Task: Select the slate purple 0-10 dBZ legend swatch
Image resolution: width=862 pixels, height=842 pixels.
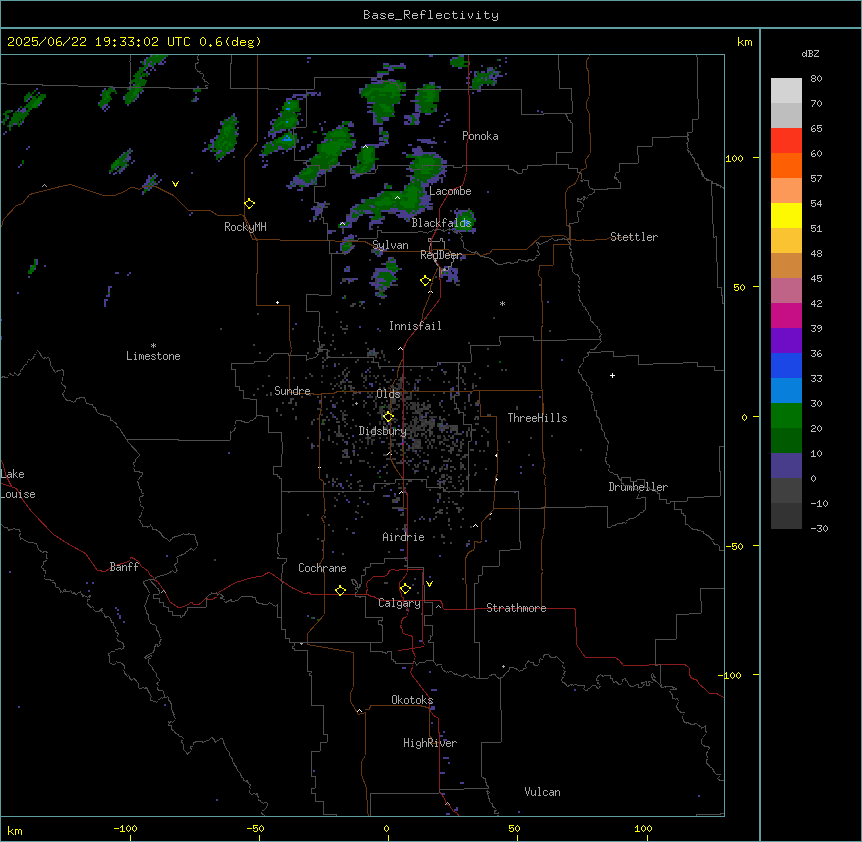Action: (x=786, y=466)
